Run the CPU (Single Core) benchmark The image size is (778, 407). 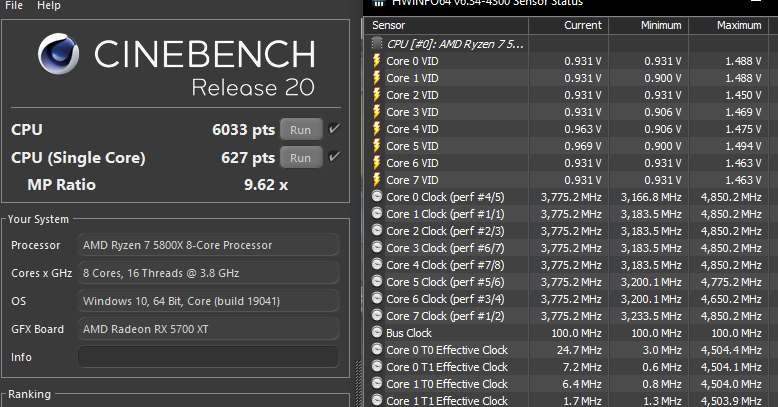pos(301,157)
